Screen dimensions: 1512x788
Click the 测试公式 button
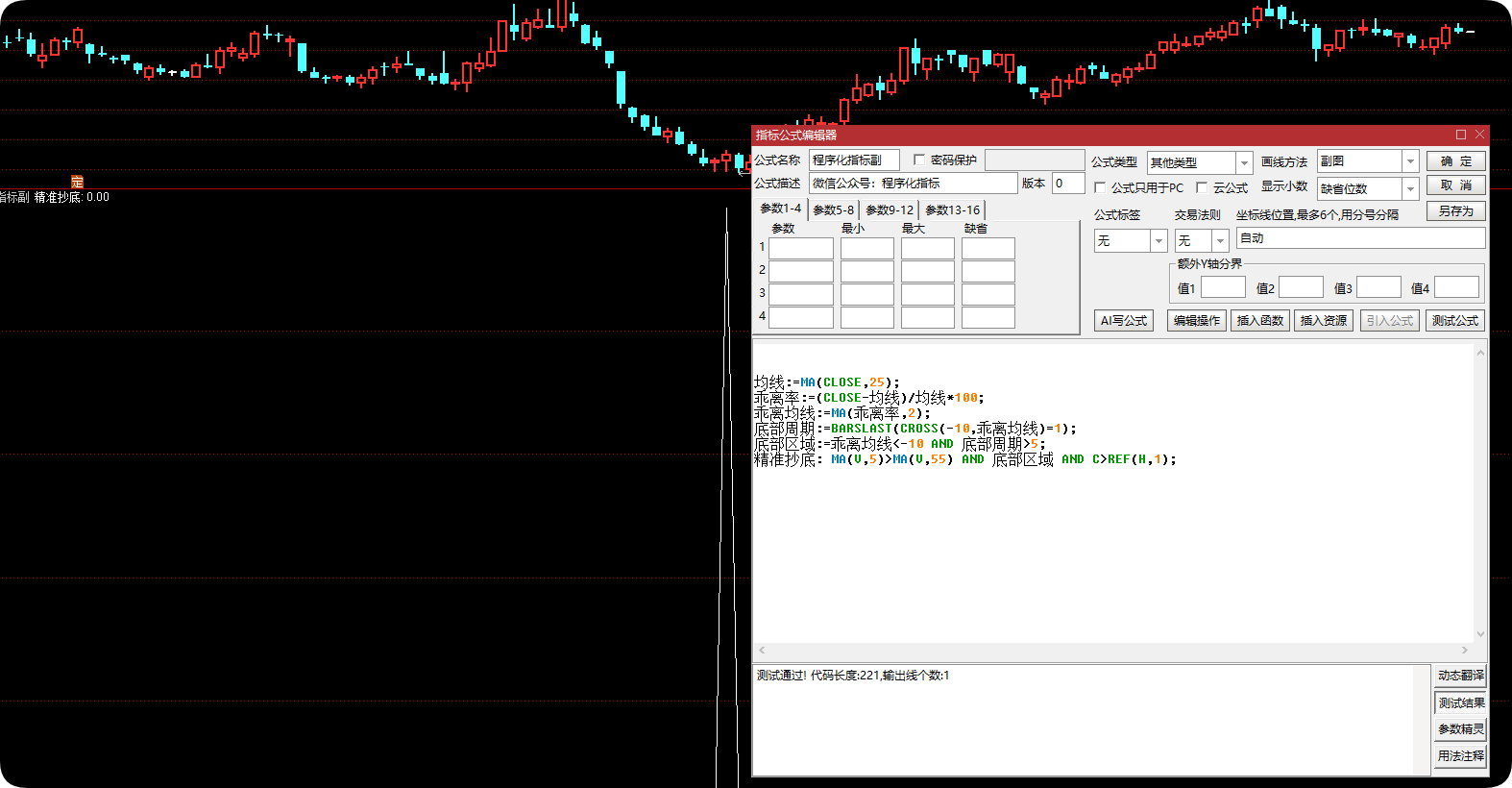[1455, 321]
